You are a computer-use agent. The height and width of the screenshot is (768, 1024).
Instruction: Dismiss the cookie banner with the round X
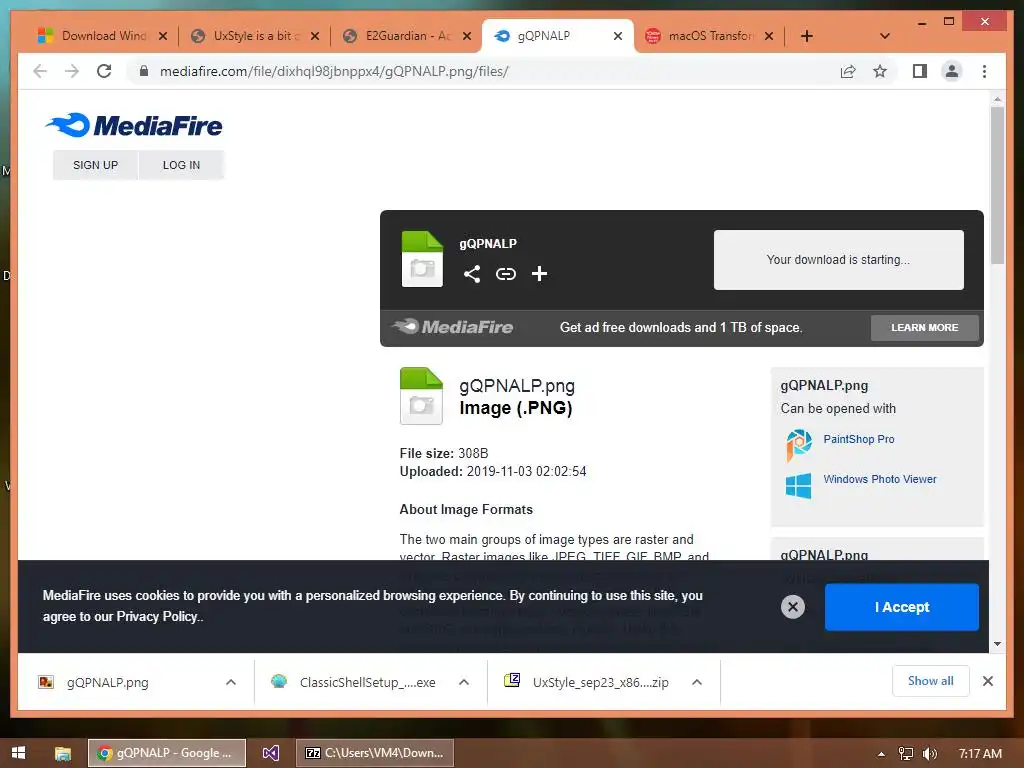pyautogui.click(x=793, y=607)
